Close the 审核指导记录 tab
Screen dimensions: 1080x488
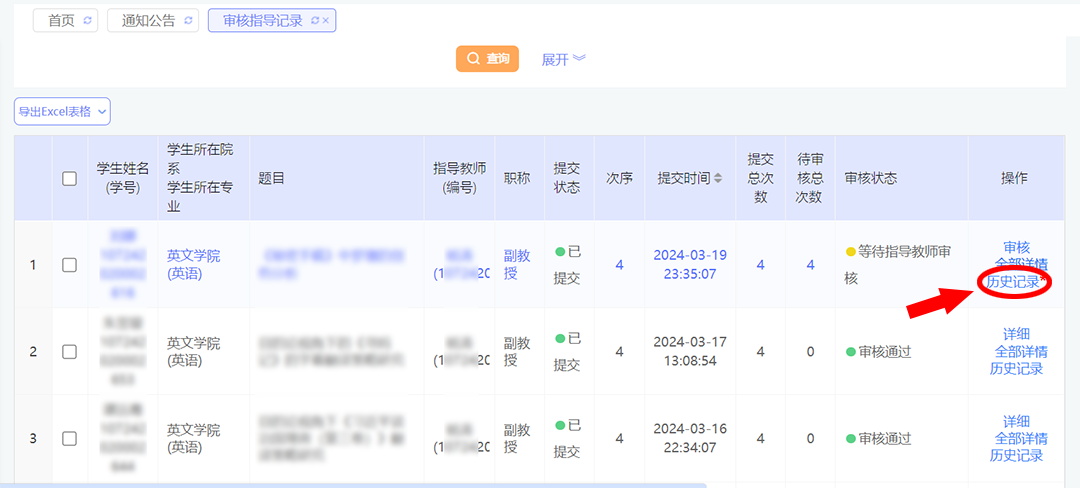(327, 21)
